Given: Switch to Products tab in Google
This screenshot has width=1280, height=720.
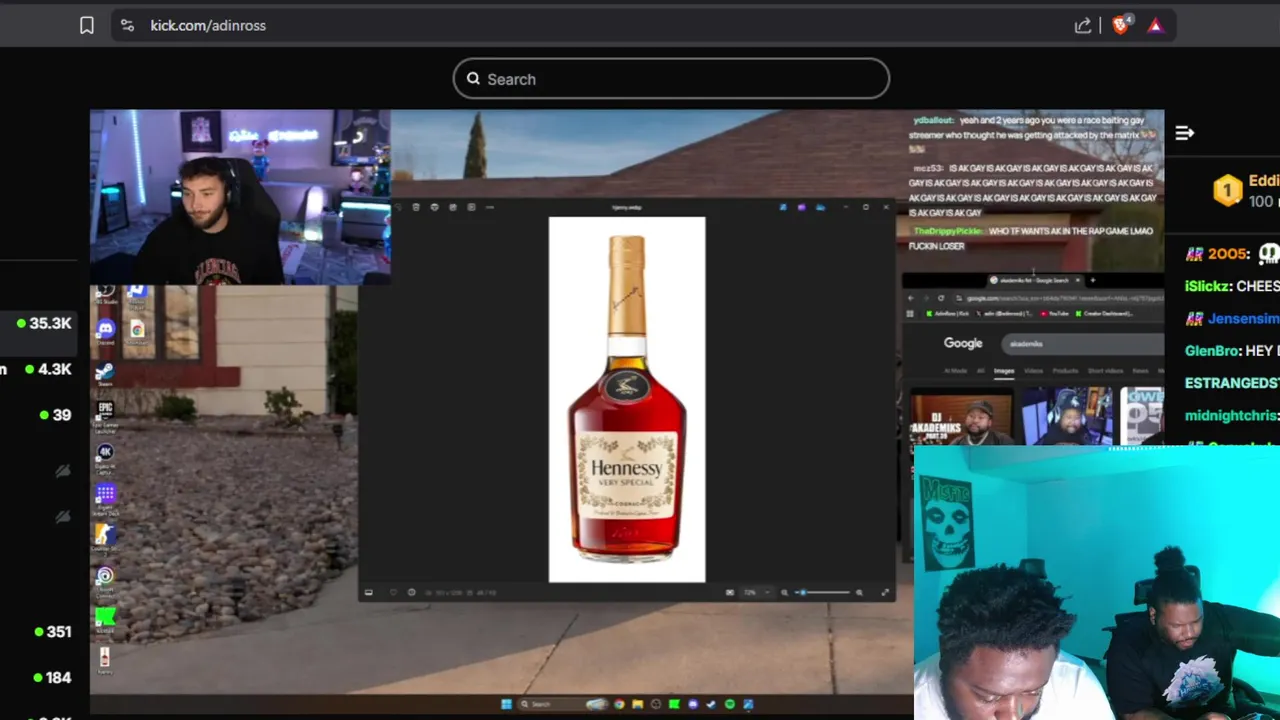Looking at the screenshot, I should (x=1066, y=371).
